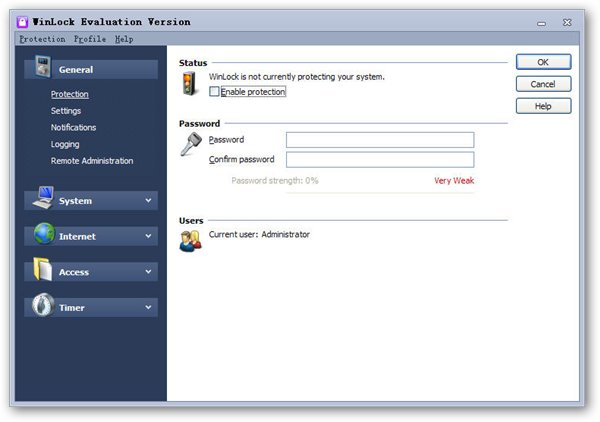Minimize the WinLock window
Screen dimensions: 600x422
(541, 23)
